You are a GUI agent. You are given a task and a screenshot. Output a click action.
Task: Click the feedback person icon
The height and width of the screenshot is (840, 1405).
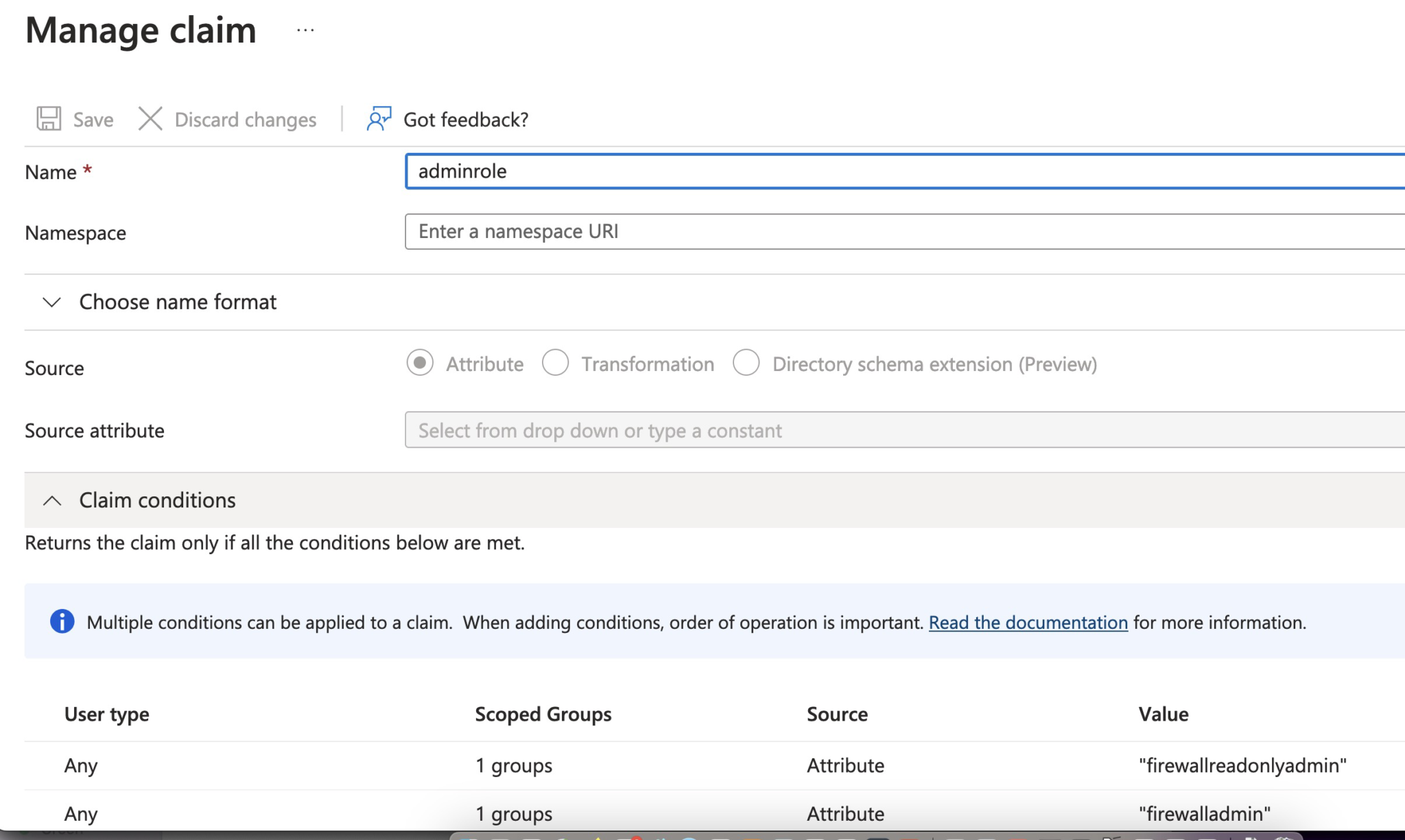(378, 119)
